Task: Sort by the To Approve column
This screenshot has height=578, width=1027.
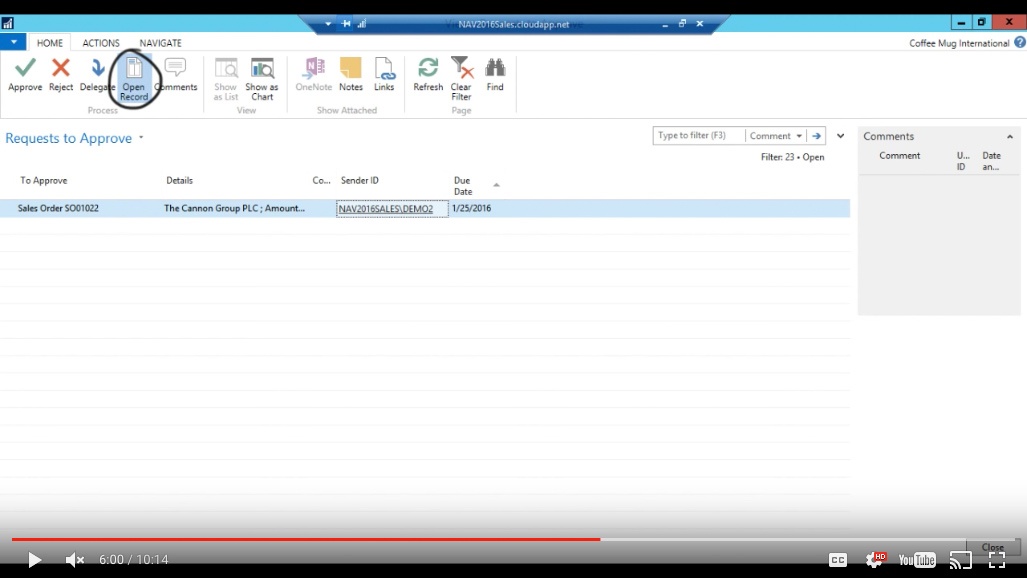Action: tap(44, 180)
